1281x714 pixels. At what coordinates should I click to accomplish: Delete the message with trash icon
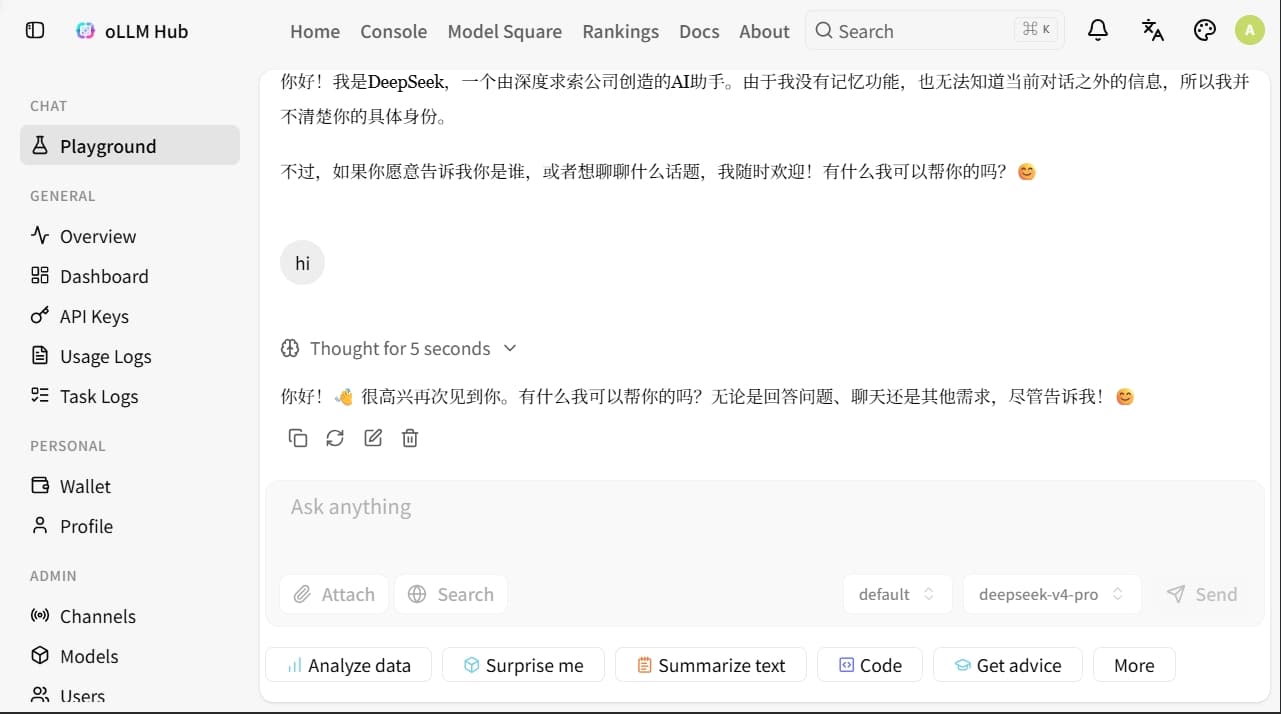click(410, 438)
